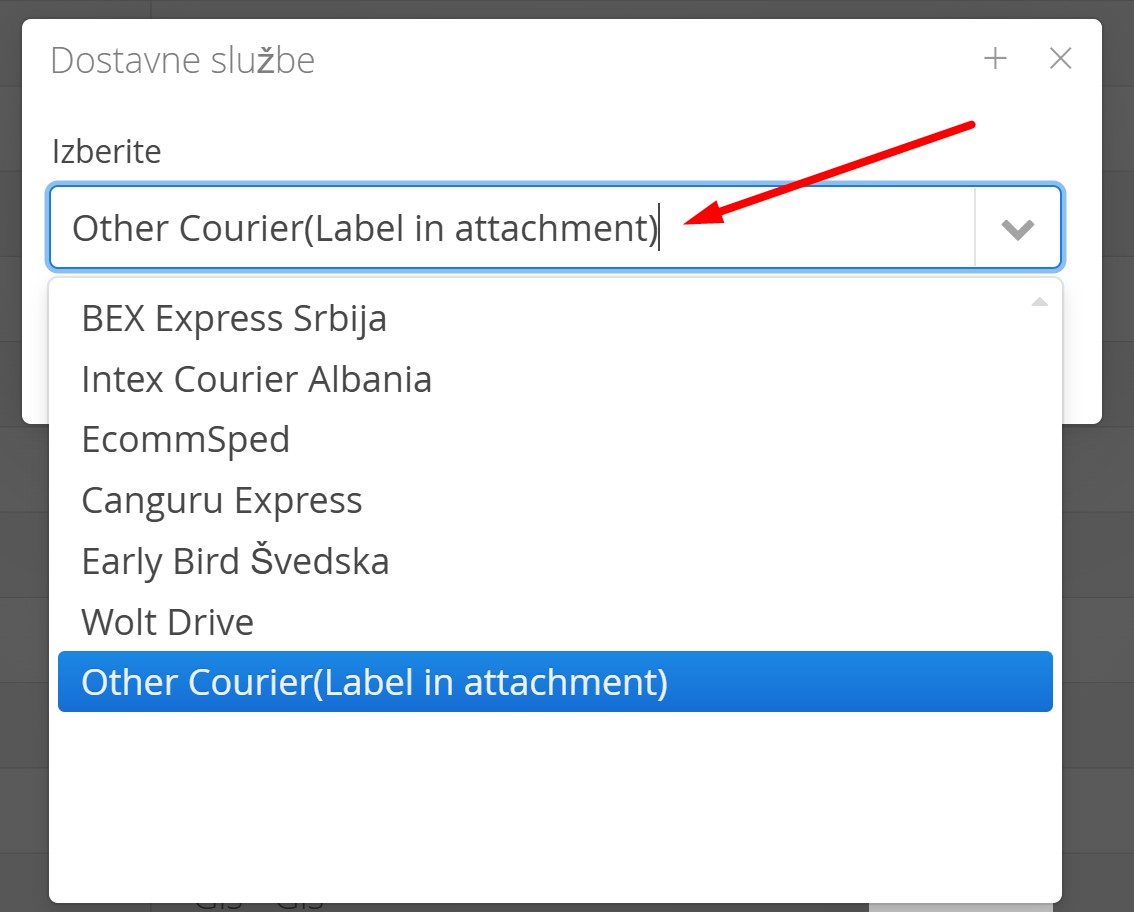1134x912 pixels.
Task: Add a new delivery service with plus icon
Action: [995, 59]
